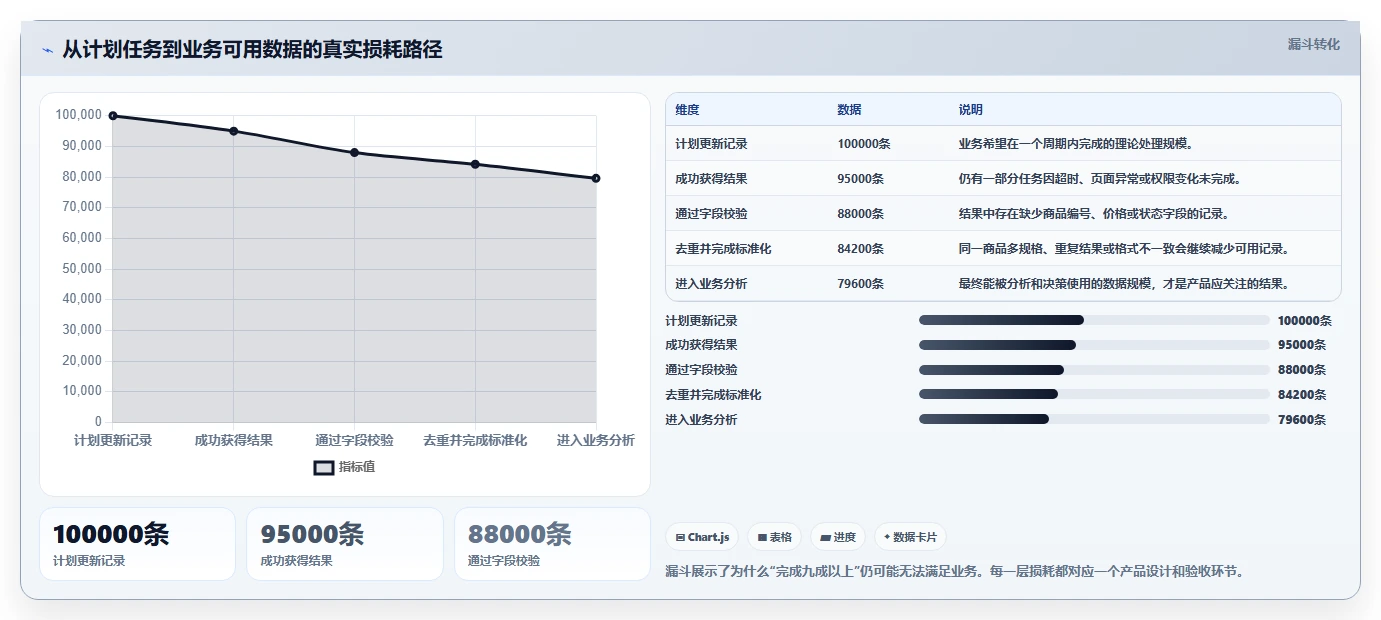Click the chart point above 去重并完成标准化
This screenshot has width=1381, height=620.
[475, 164]
